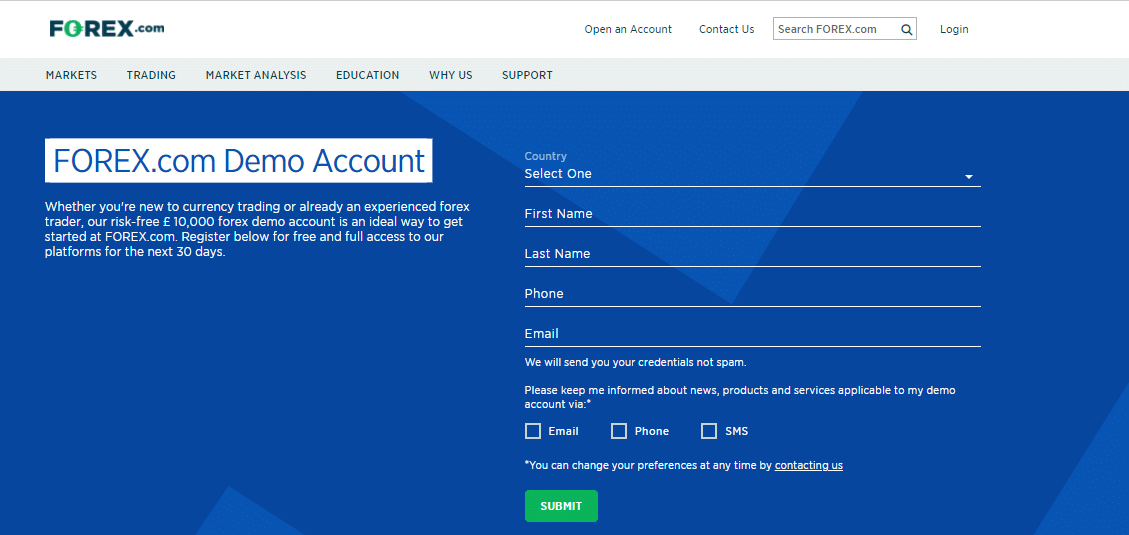Click the search magnifier icon
Image resolution: width=1129 pixels, height=535 pixels.
pos(907,30)
